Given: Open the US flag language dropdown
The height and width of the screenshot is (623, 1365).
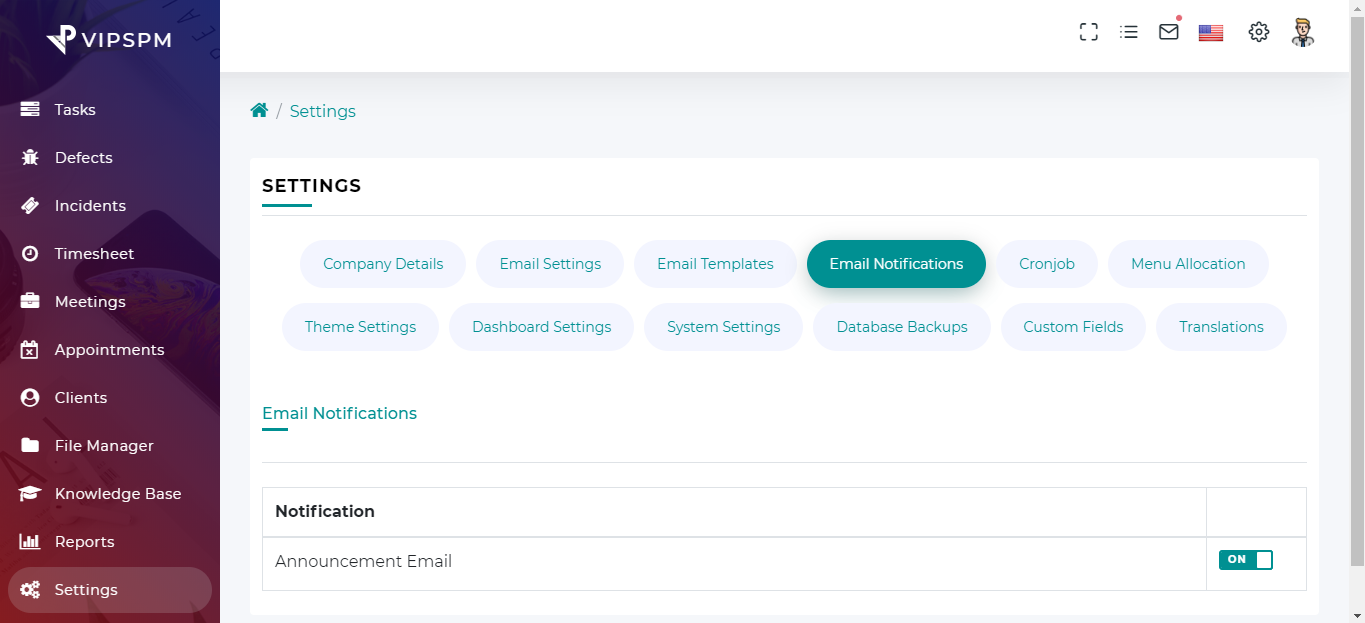Looking at the screenshot, I should (x=1211, y=33).
